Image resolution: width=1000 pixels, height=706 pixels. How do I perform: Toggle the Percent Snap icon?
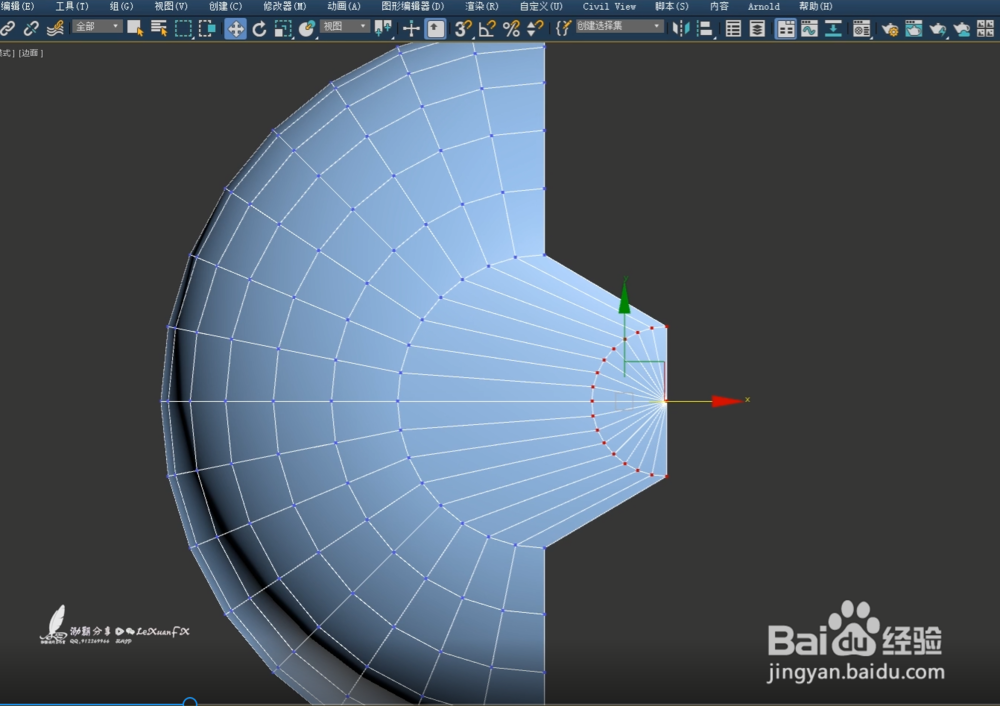511,28
